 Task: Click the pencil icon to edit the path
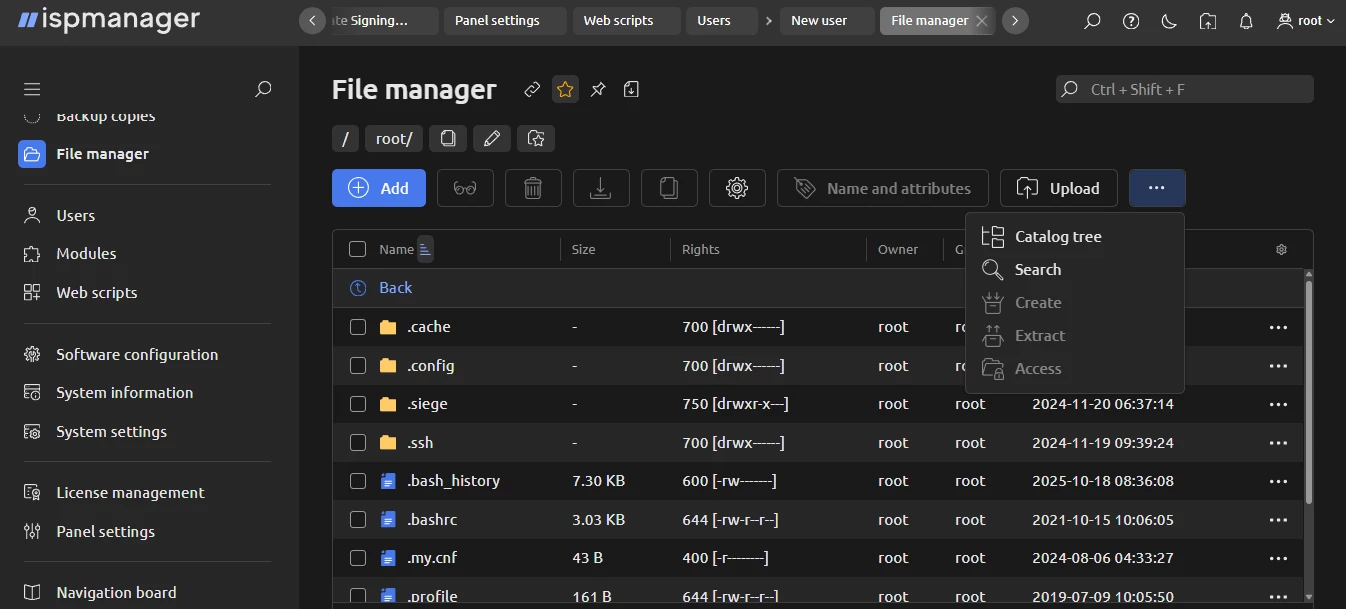pyautogui.click(x=492, y=138)
